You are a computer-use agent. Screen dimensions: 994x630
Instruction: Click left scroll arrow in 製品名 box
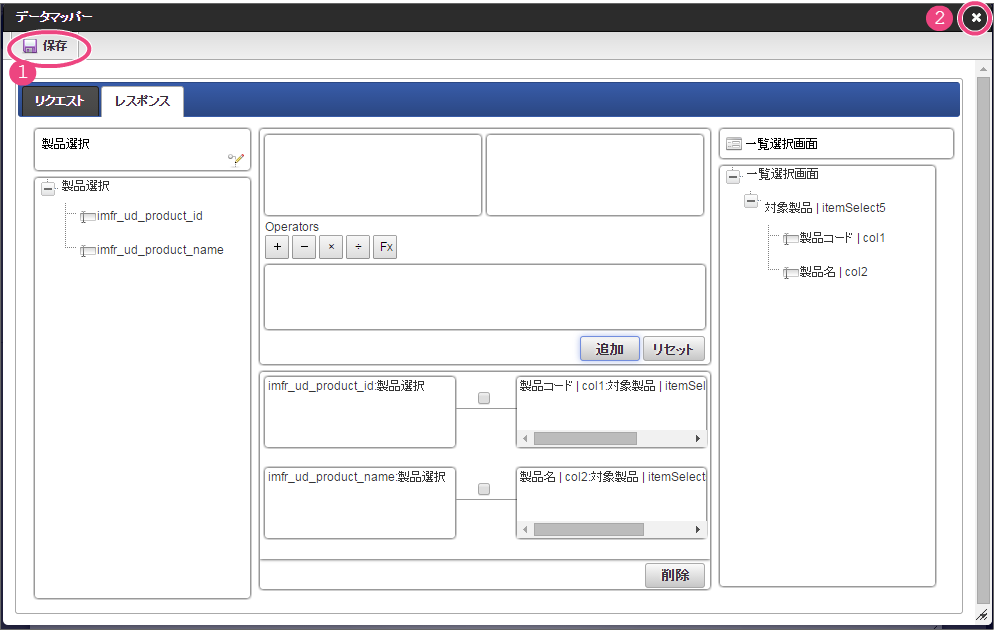click(x=525, y=530)
